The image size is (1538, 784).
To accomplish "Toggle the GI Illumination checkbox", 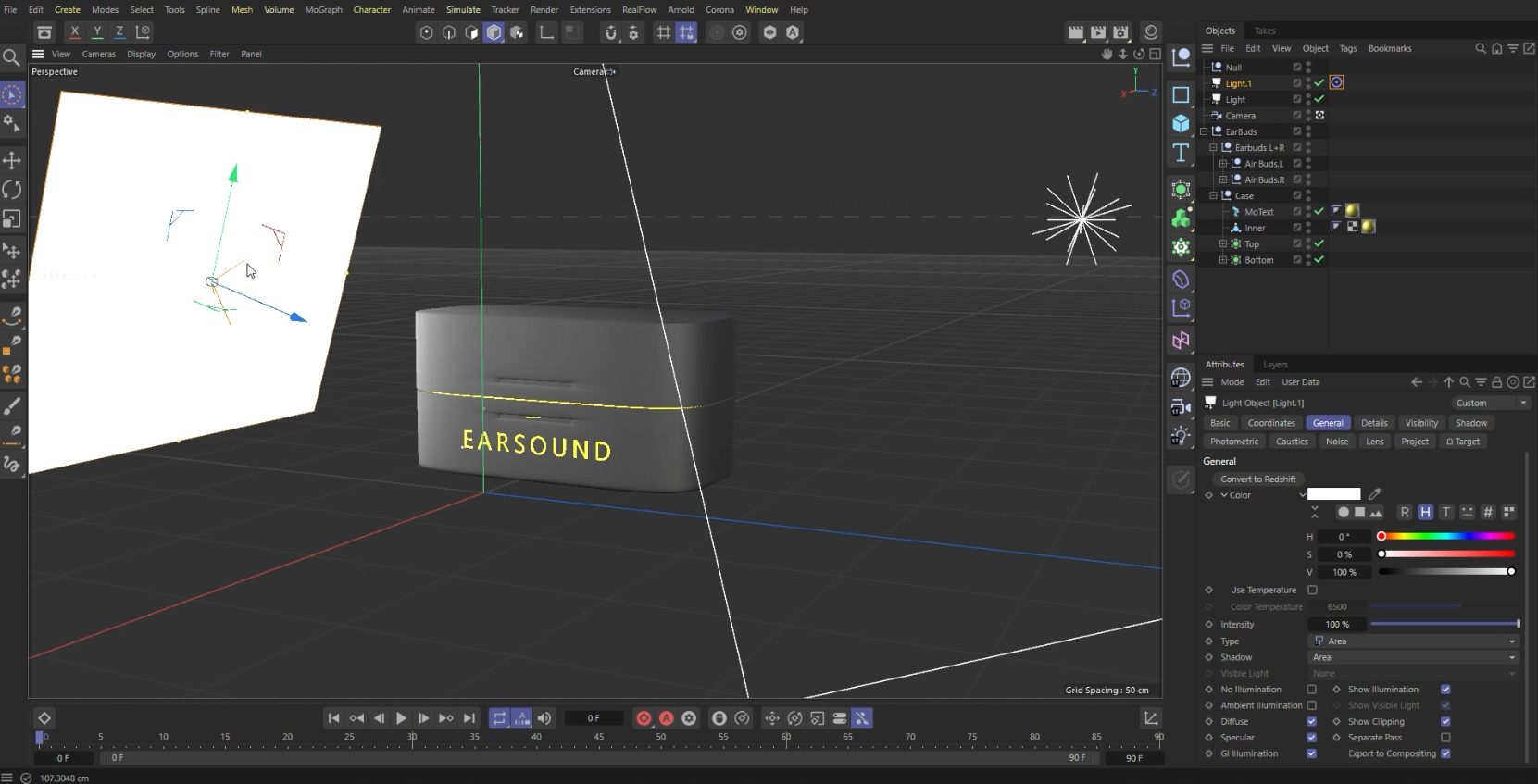I will tap(1311, 753).
